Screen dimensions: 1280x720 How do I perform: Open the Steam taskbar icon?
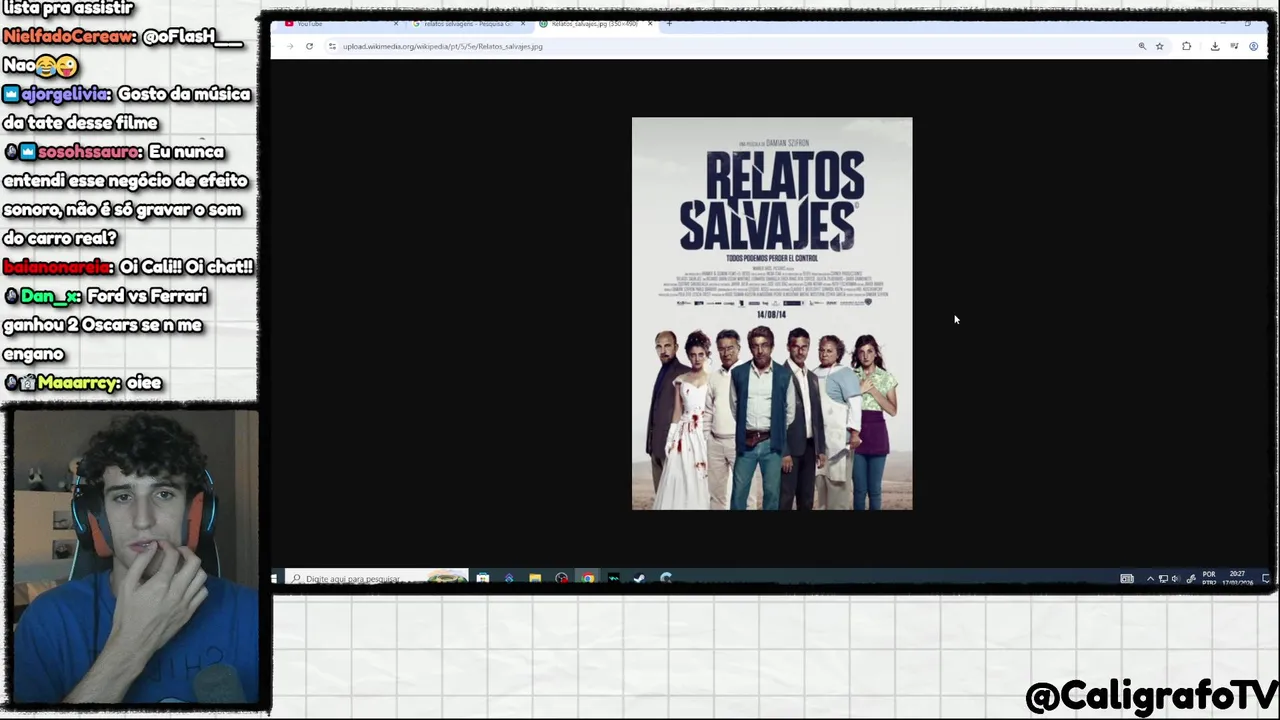(640, 578)
